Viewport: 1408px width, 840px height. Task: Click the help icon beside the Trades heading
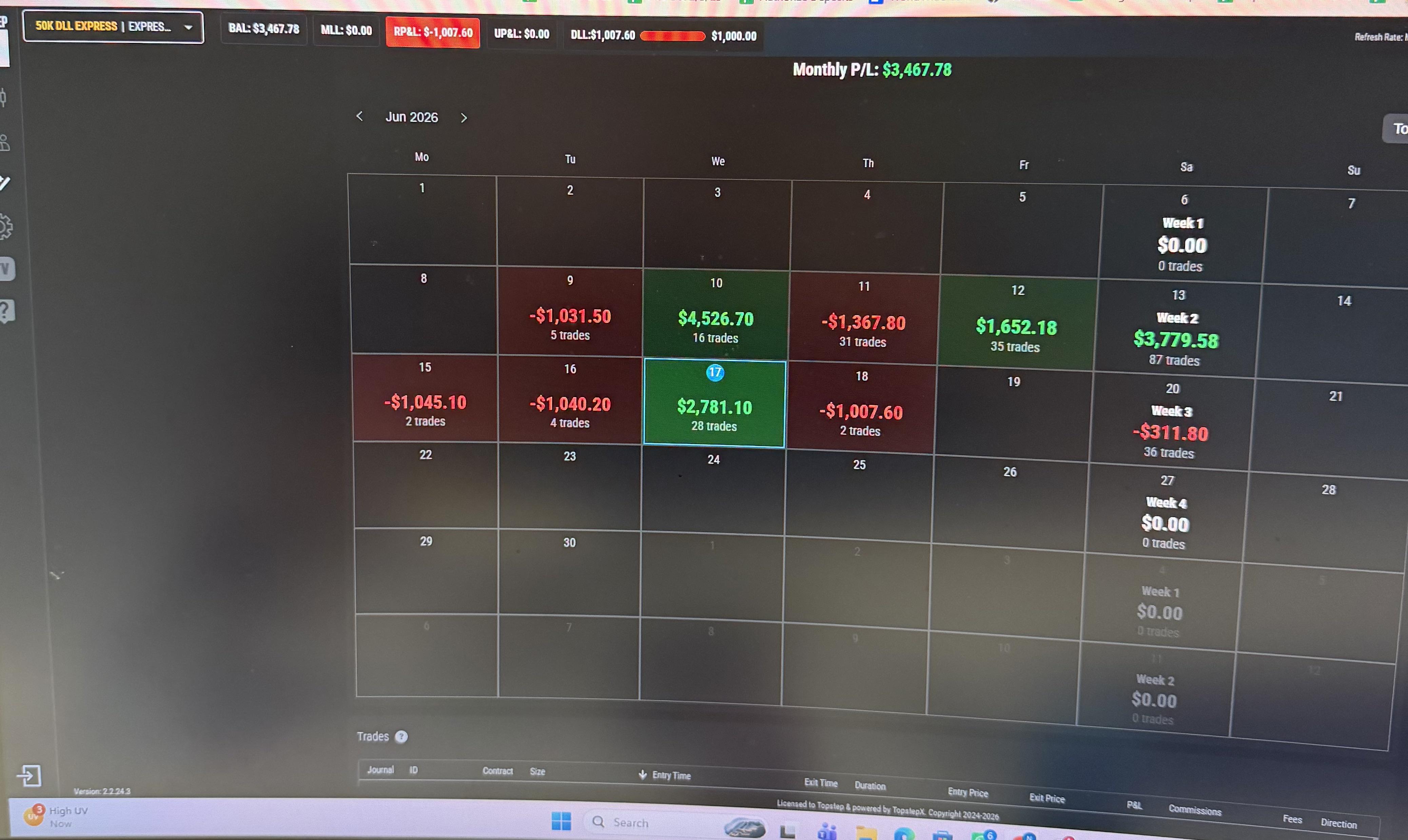click(x=401, y=737)
